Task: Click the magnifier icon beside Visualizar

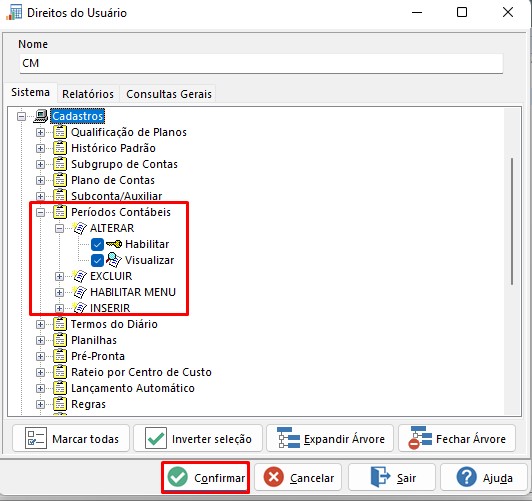Action: (114, 260)
